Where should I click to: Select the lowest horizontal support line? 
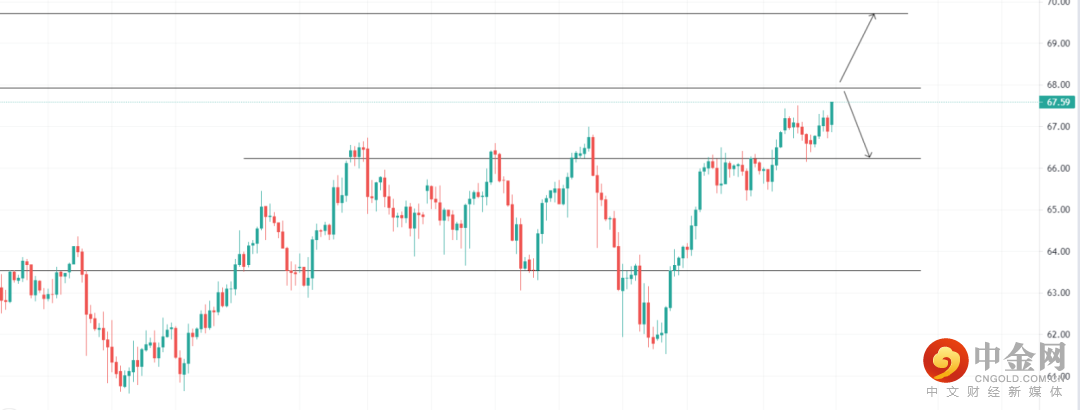tap(450, 270)
